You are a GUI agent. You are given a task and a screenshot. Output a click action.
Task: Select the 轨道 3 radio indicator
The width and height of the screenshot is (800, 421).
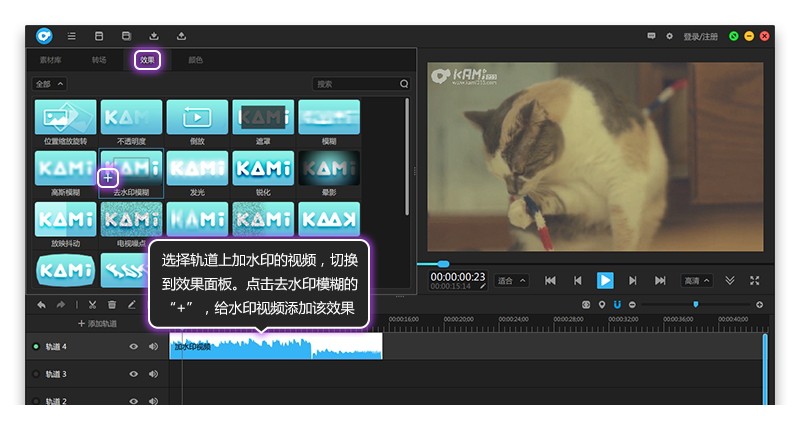pos(36,374)
